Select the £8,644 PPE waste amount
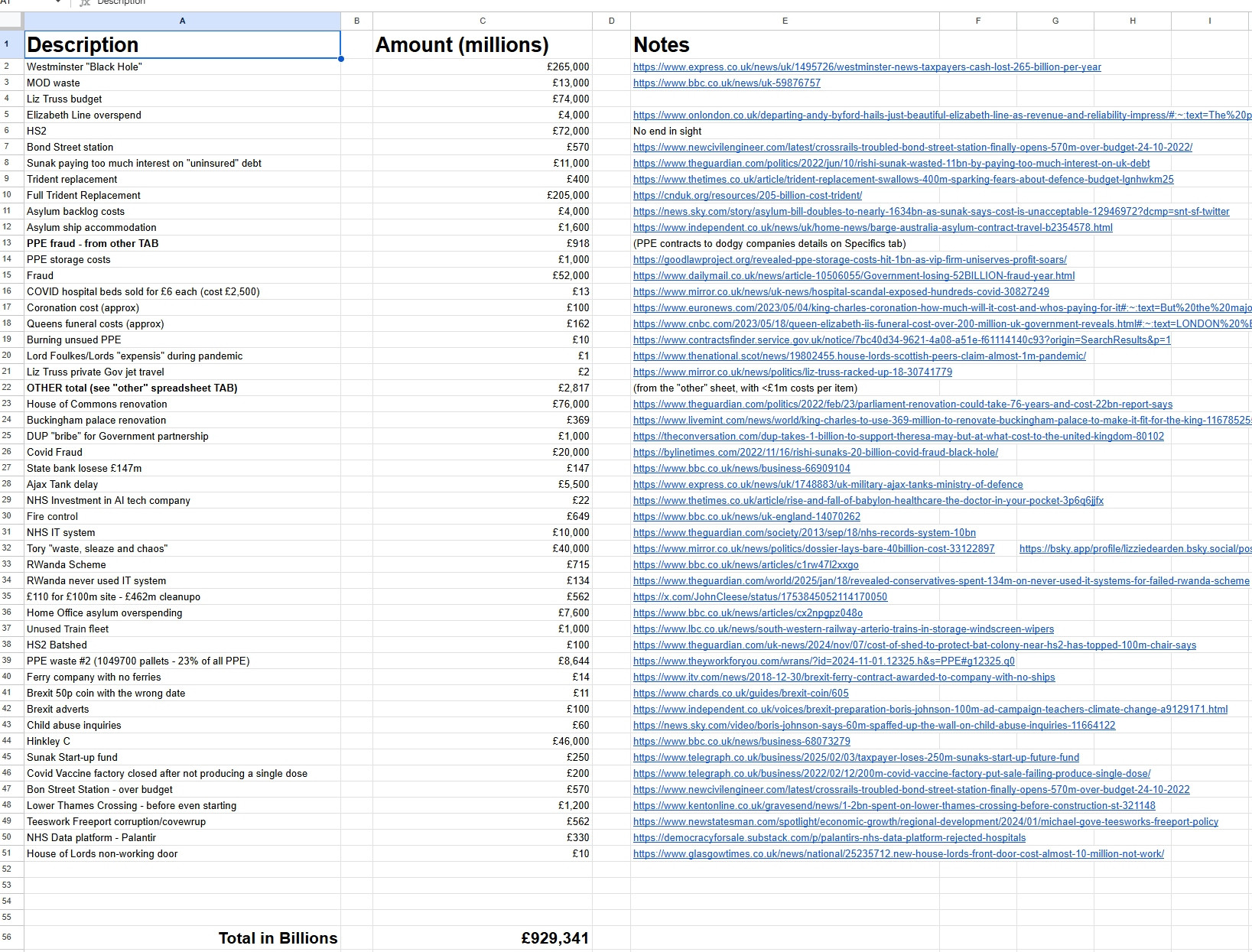Screen dimensions: 1252x952 482,661
